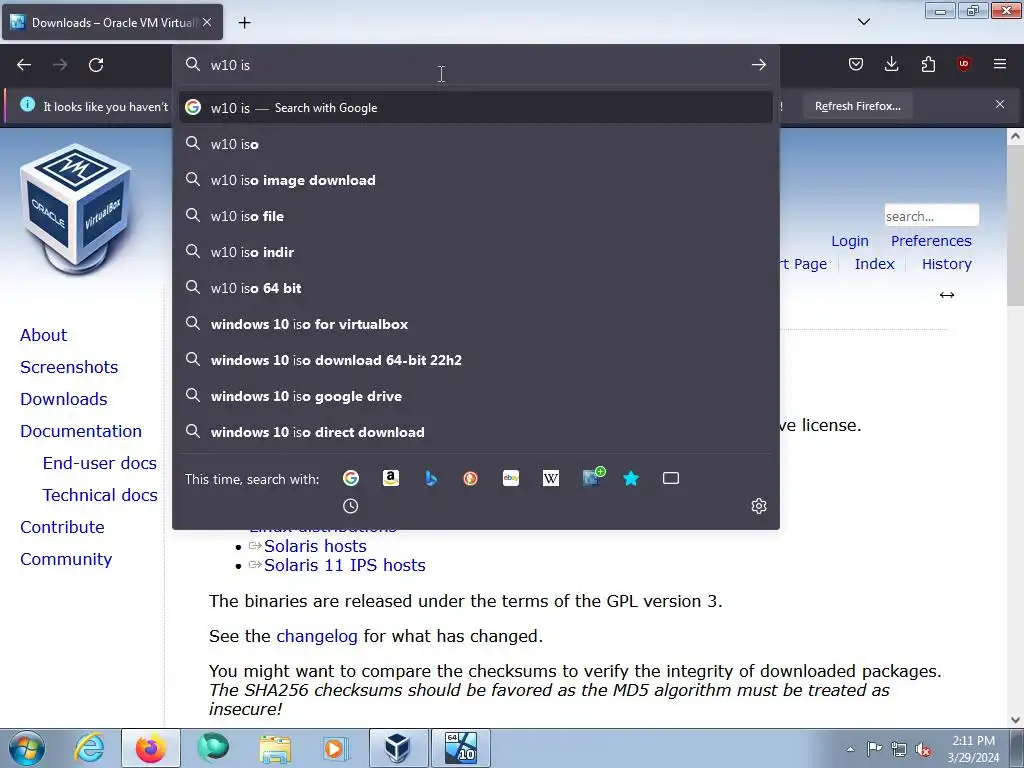Launch Internet Explorer from the taskbar
Image resolution: width=1024 pixels, height=768 pixels.
(x=89, y=748)
